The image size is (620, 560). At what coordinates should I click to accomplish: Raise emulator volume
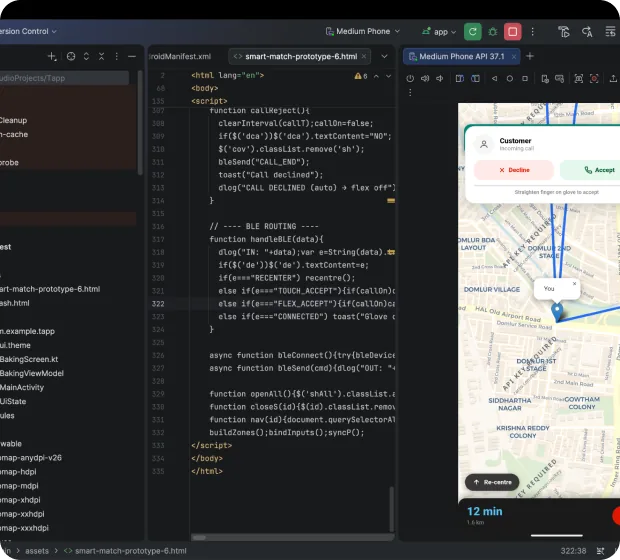point(425,78)
